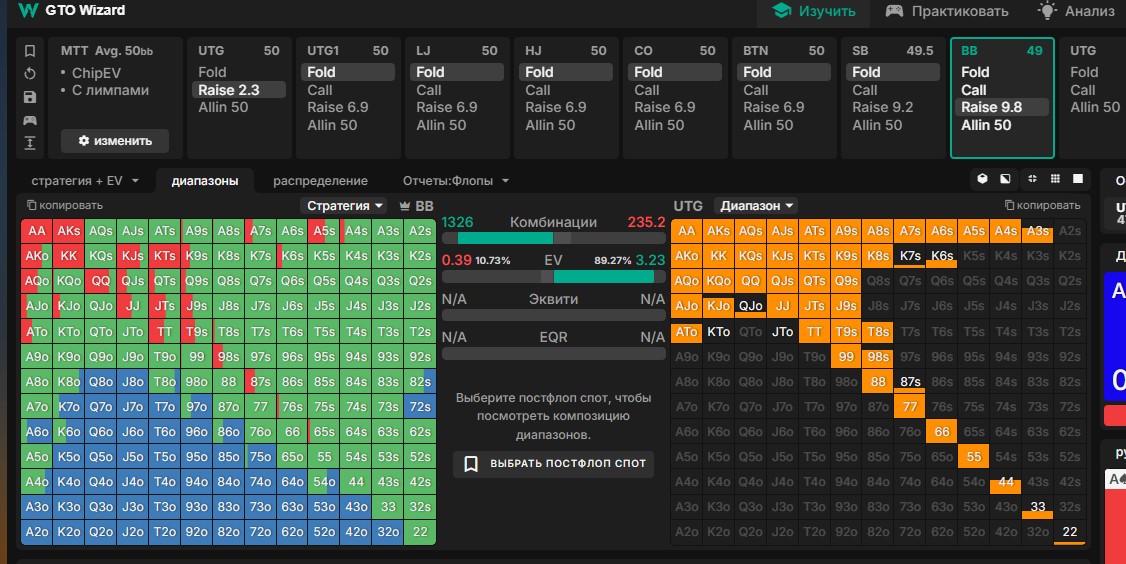The height and width of the screenshot is (564, 1126).
Task: Click the EV comparison bar
Action: pos(554,277)
